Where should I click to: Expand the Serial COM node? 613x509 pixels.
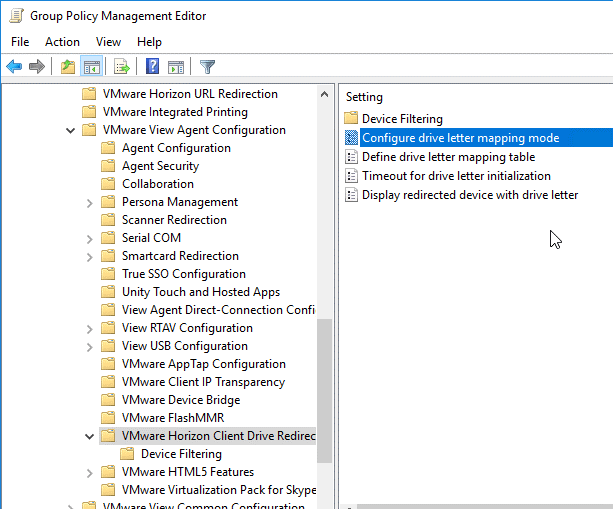(90, 239)
